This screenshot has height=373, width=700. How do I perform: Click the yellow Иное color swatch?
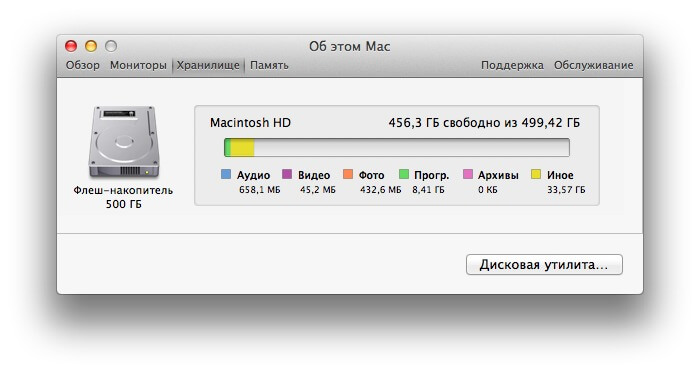(536, 174)
